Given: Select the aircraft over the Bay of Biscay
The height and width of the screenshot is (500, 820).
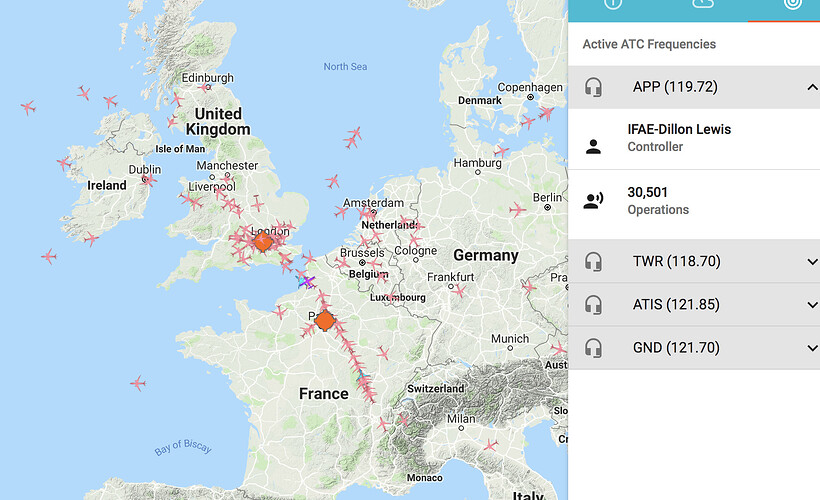Looking at the screenshot, I should pyautogui.click(x=138, y=383).
